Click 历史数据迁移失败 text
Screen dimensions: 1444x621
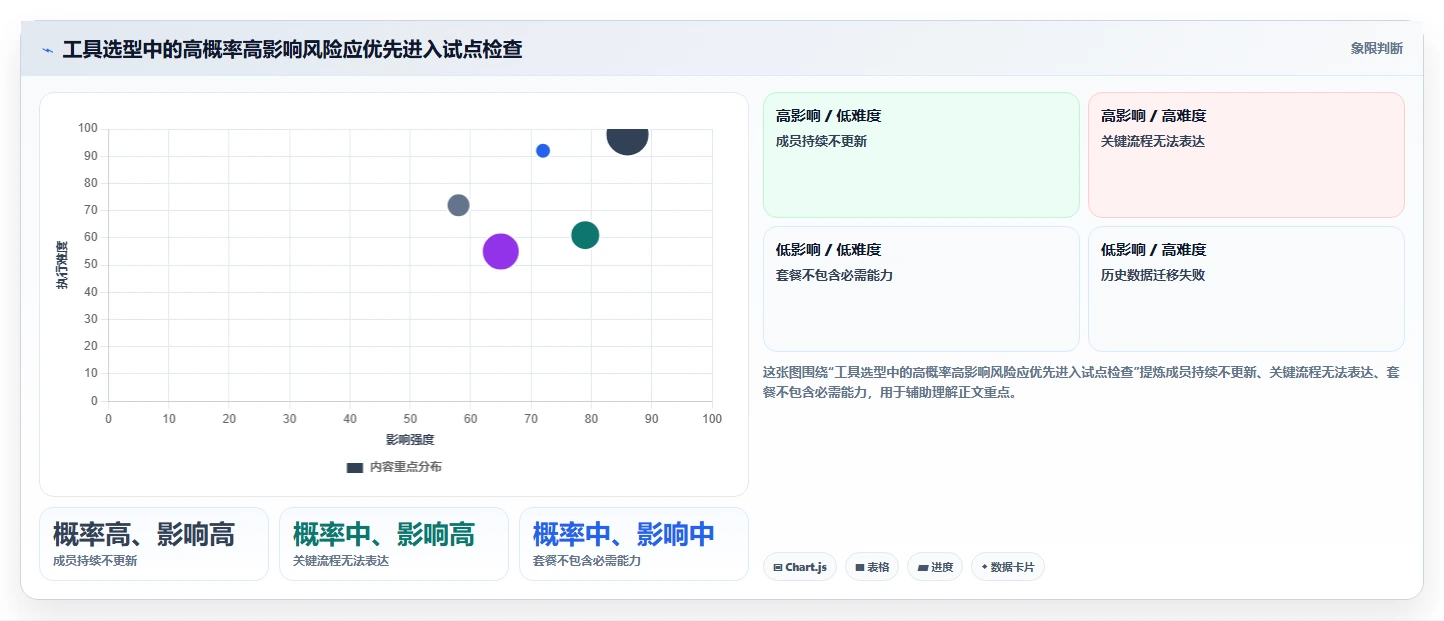coord(1153,275)
